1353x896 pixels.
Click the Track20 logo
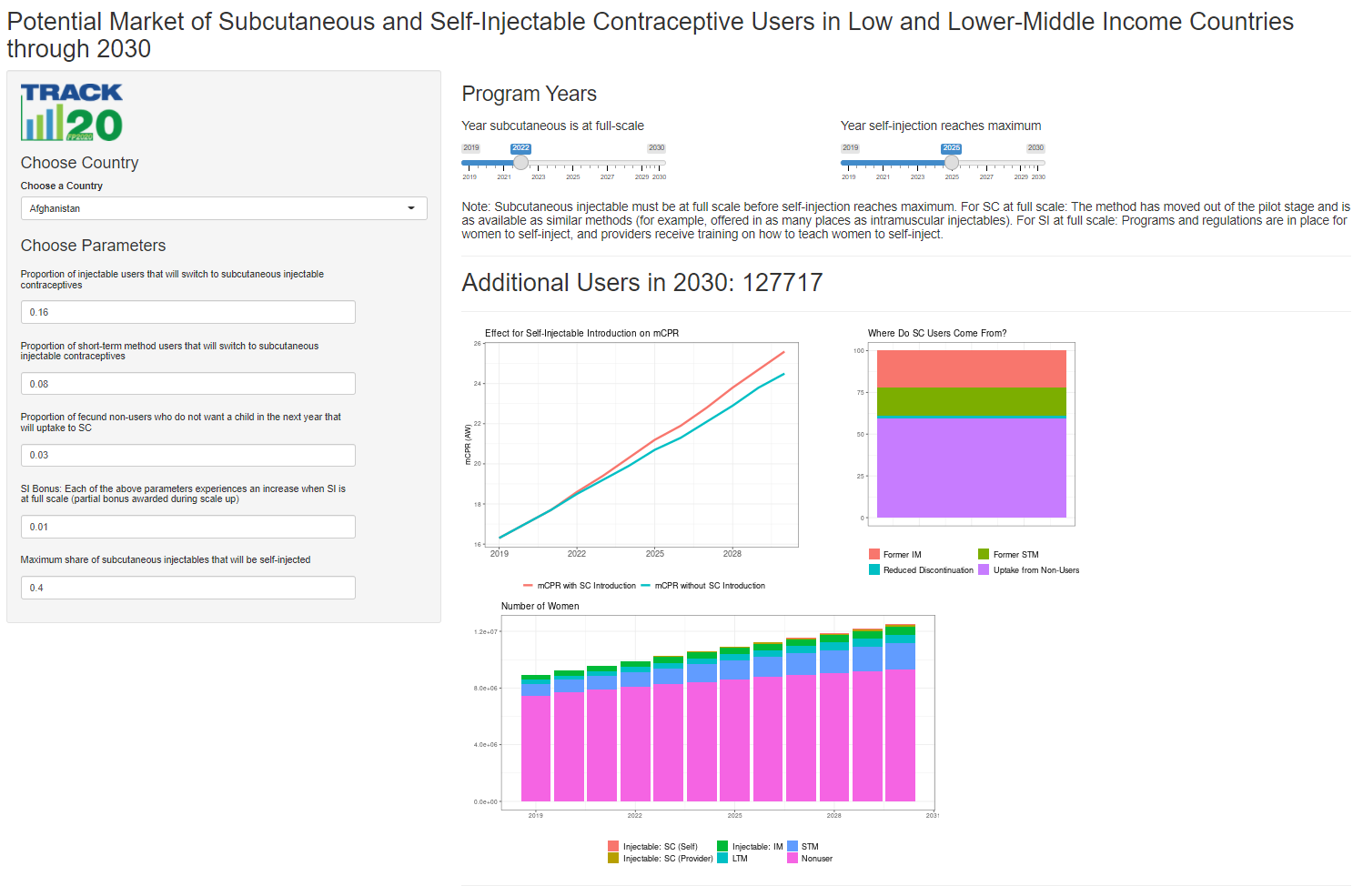pos(71,112)
